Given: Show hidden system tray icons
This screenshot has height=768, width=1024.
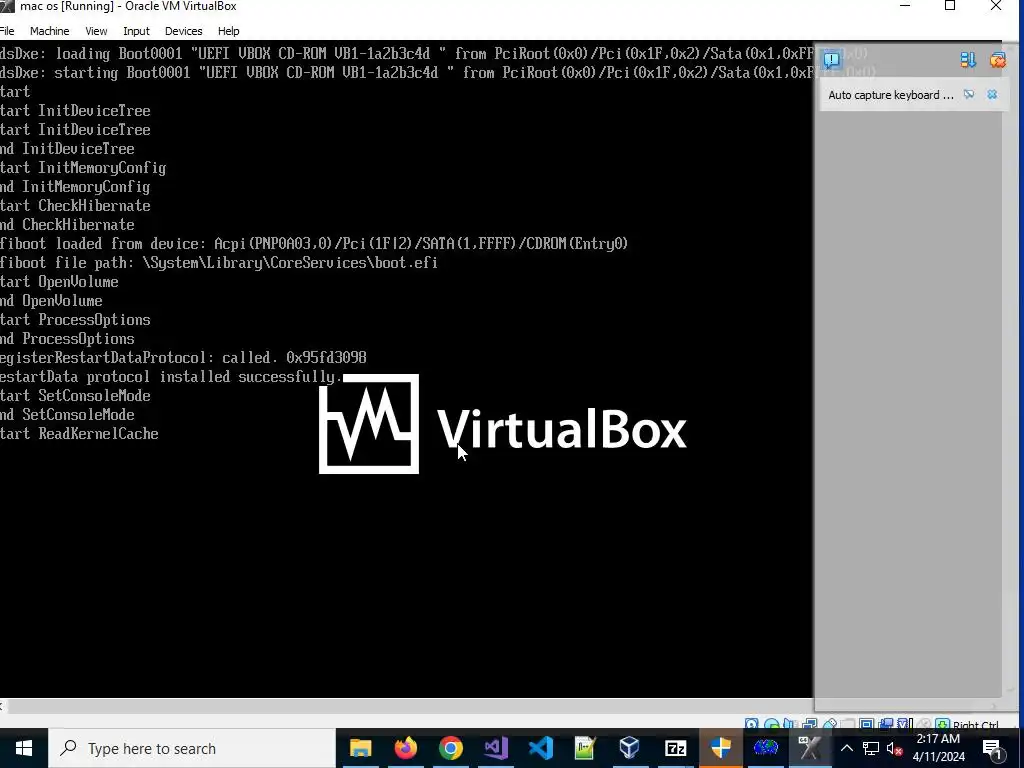Looking at the screenshot, I should click(x=846, y=748).
